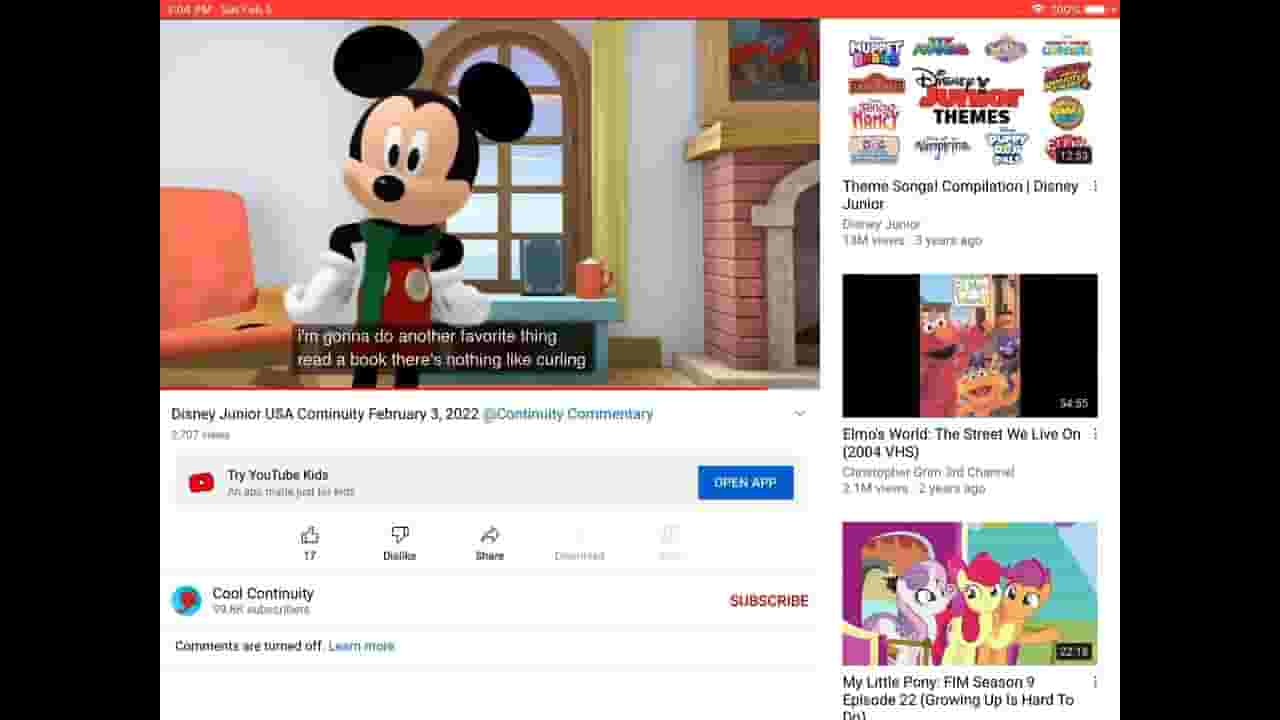Click '2.1M views · 2 years ago' text
The image size is (1280, 720).
point(913,489)
